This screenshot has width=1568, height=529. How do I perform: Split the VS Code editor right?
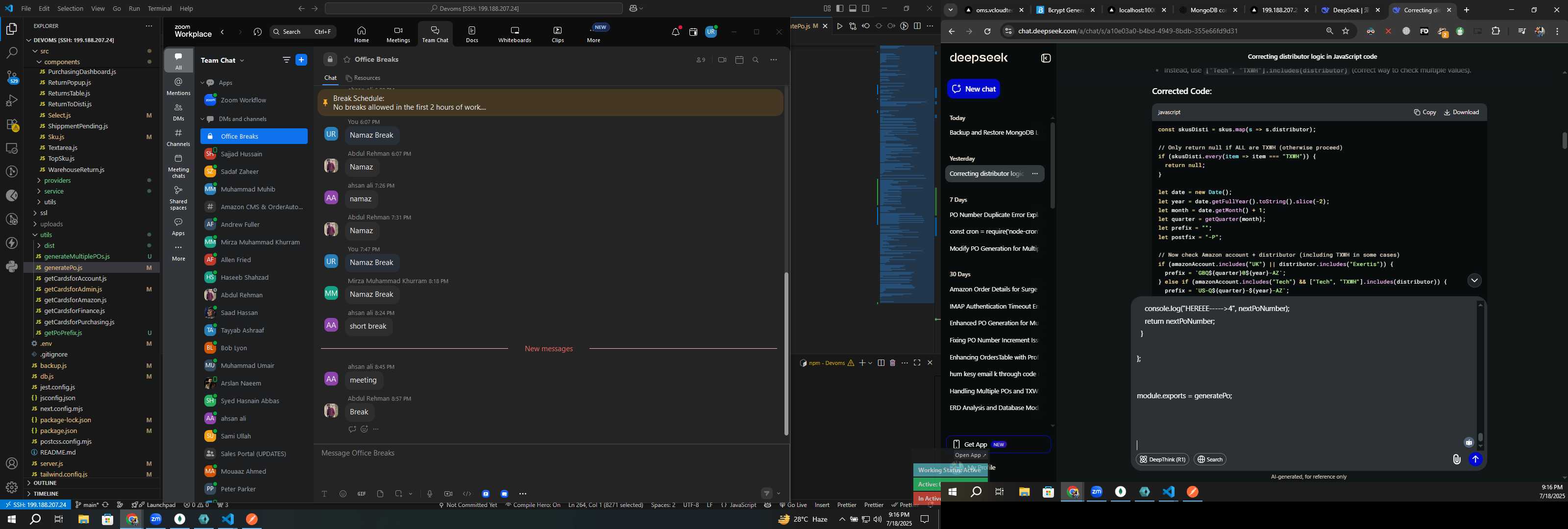[917, 26]
